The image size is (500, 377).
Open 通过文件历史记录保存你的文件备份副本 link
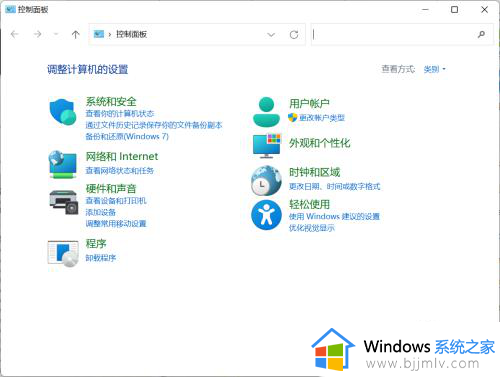click(x=154, y=125)
